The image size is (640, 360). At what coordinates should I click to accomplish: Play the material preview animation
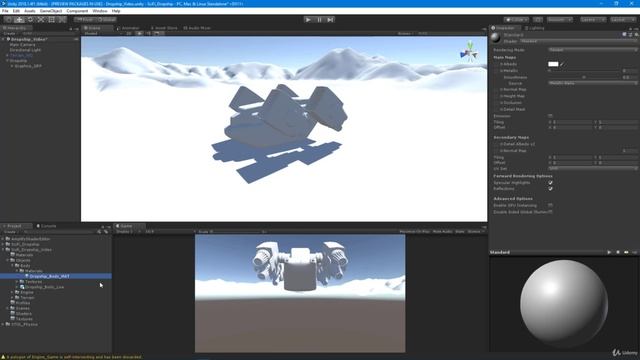(x=609, y=252)
